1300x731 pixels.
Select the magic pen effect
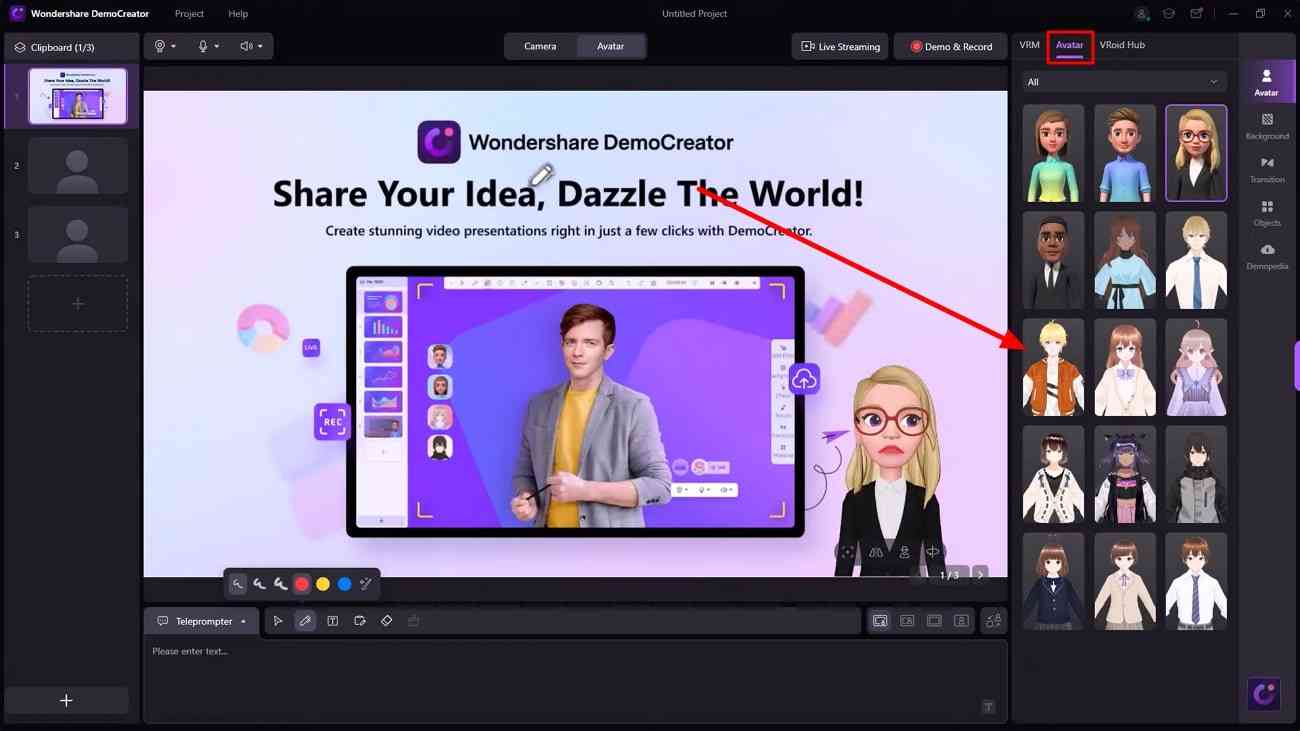point(366,584)
